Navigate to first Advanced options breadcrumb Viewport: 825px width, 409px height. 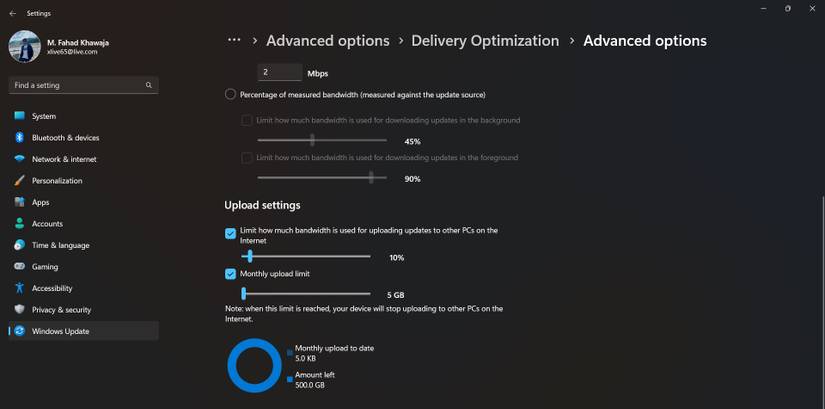click(x=328, y=41)
